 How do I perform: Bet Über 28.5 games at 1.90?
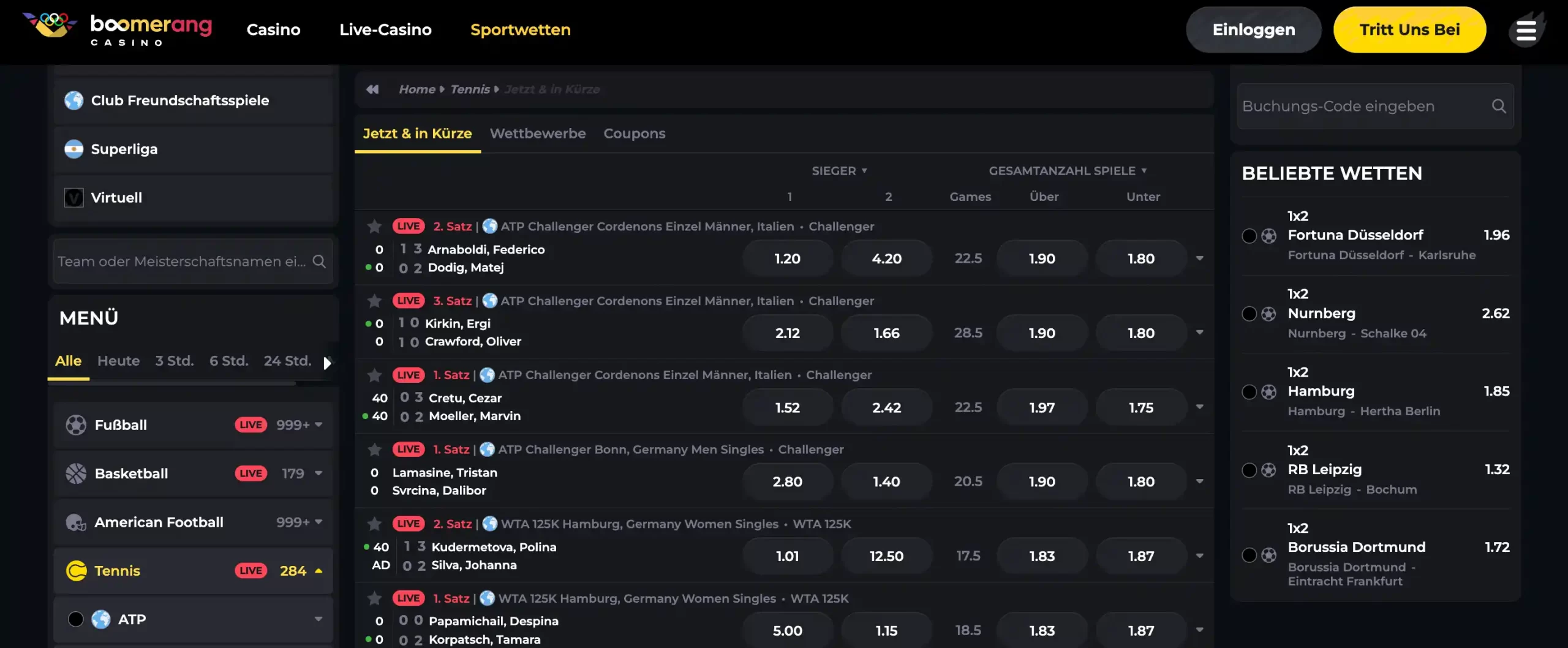(x=1042, y=333)
